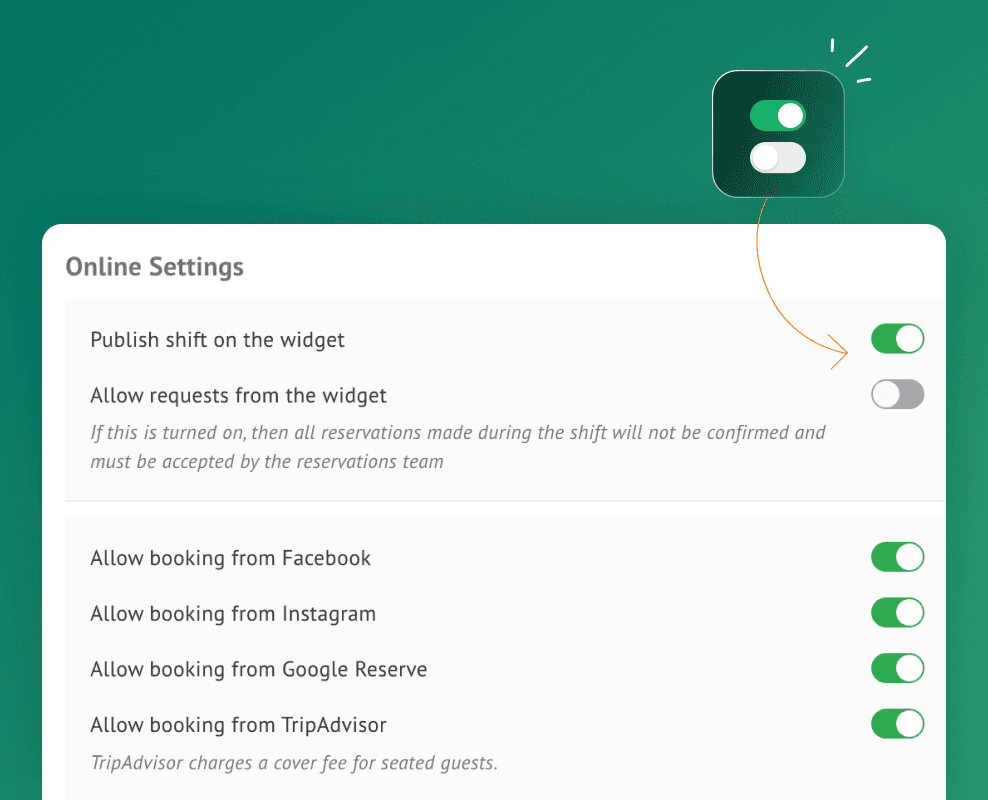Select the 'Publish shift on the widget' label
This screenshot has height=800, width=988.
[217, 340]
